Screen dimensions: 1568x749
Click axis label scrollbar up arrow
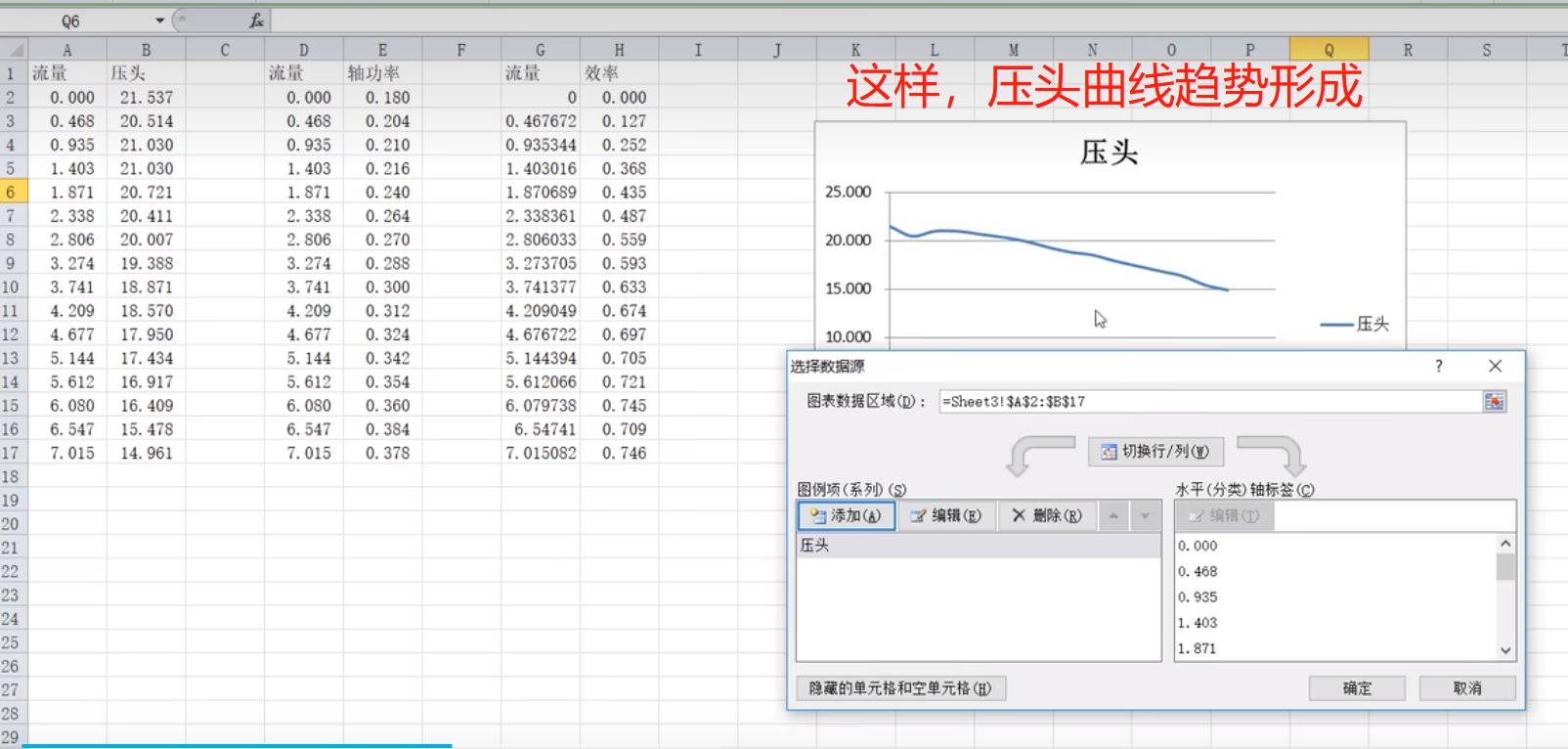tap(1505, 543)
